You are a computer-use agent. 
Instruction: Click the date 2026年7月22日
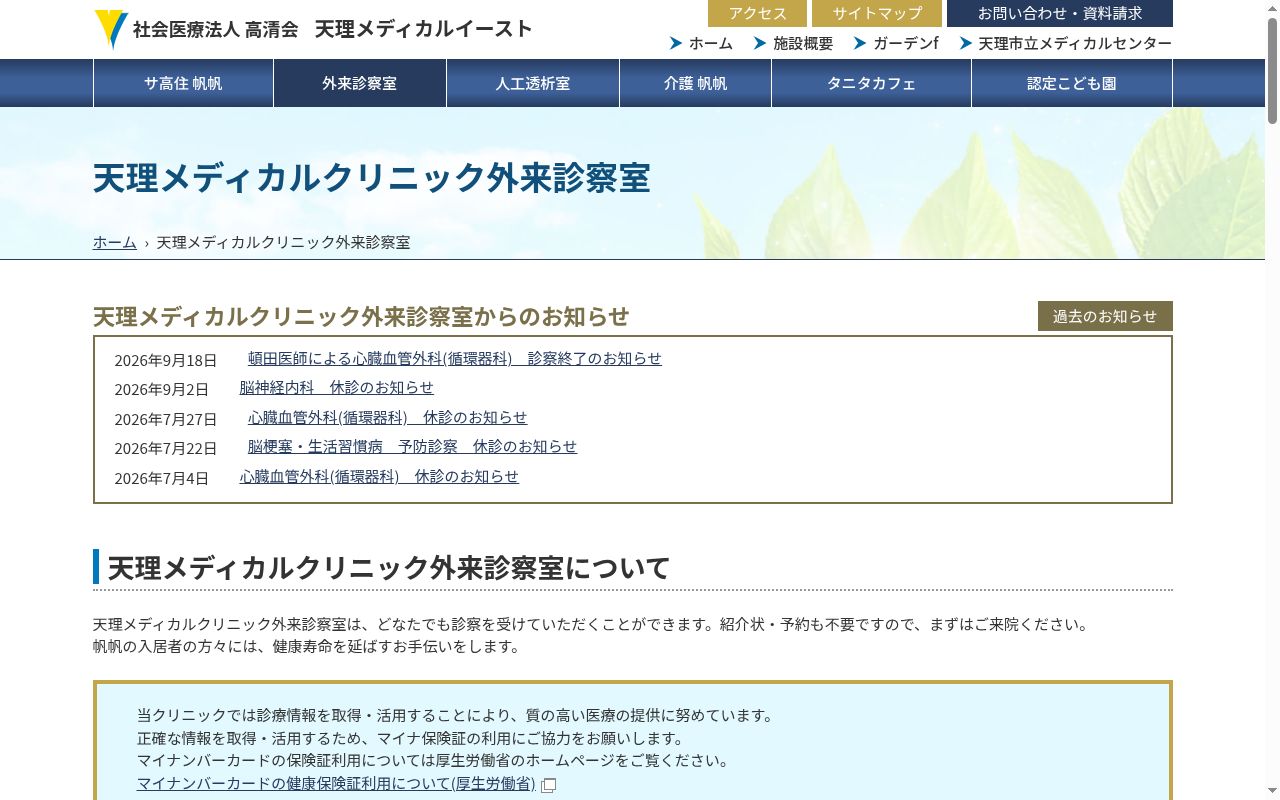click(x=165, y=448)
